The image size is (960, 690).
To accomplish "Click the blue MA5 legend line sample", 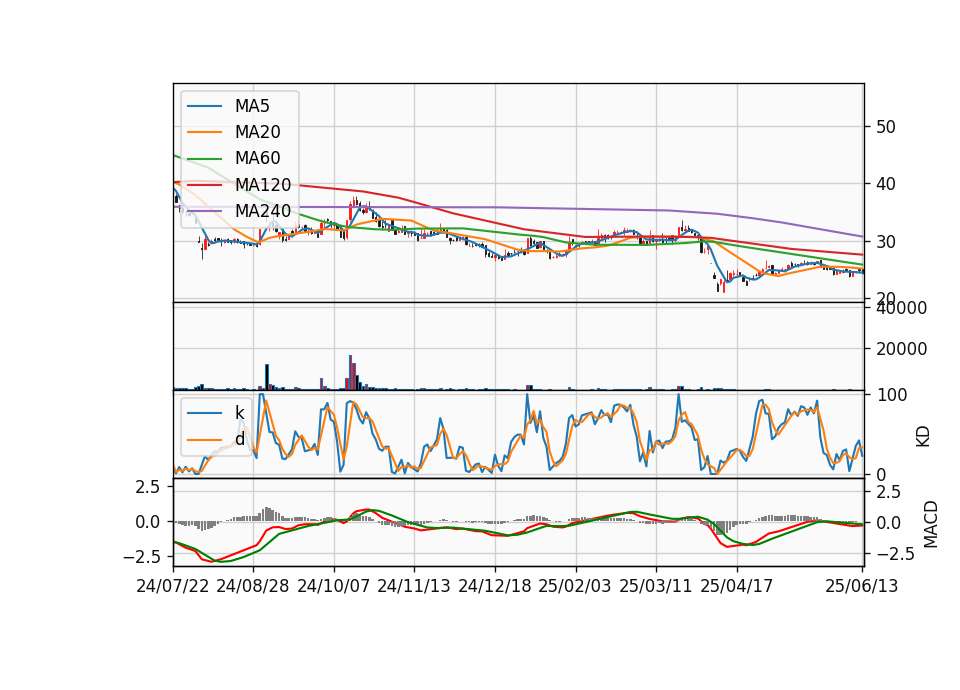I will pyautogui.click(x=204, y=107).
